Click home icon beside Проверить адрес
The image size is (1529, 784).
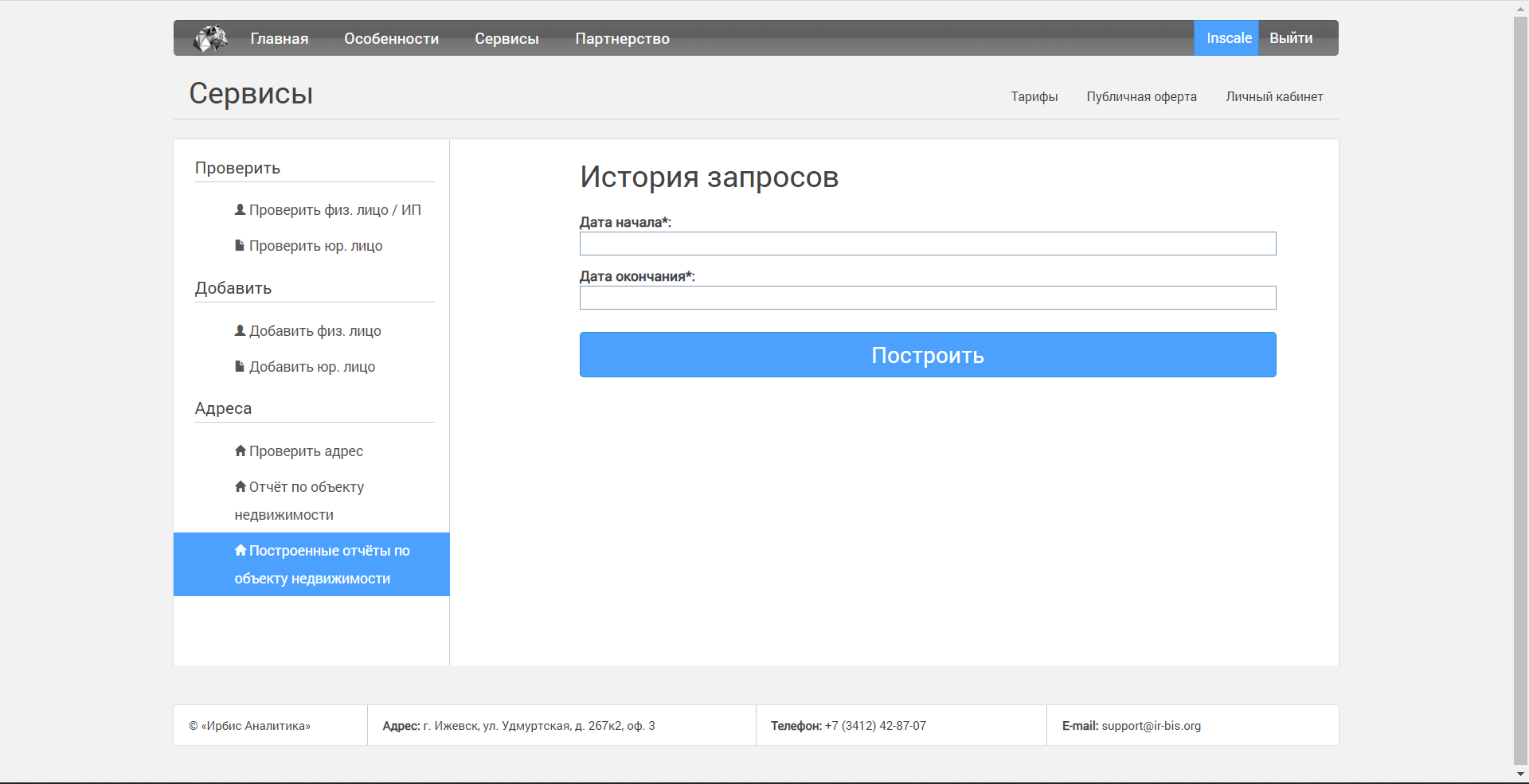240,451
